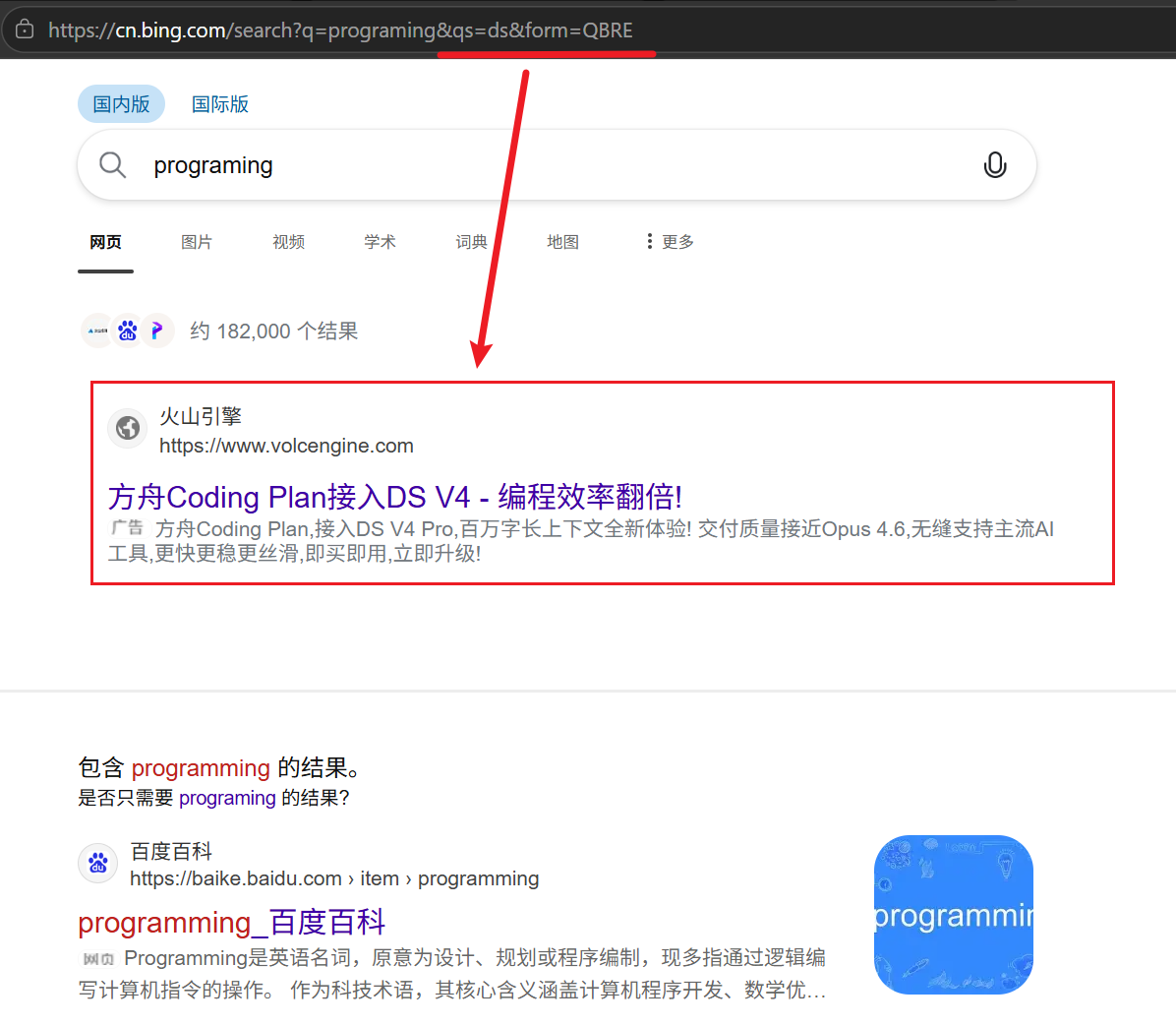Open the 视频 results tab
The height and width of the screenshot is (1026, 1176).
pos(288,242)
